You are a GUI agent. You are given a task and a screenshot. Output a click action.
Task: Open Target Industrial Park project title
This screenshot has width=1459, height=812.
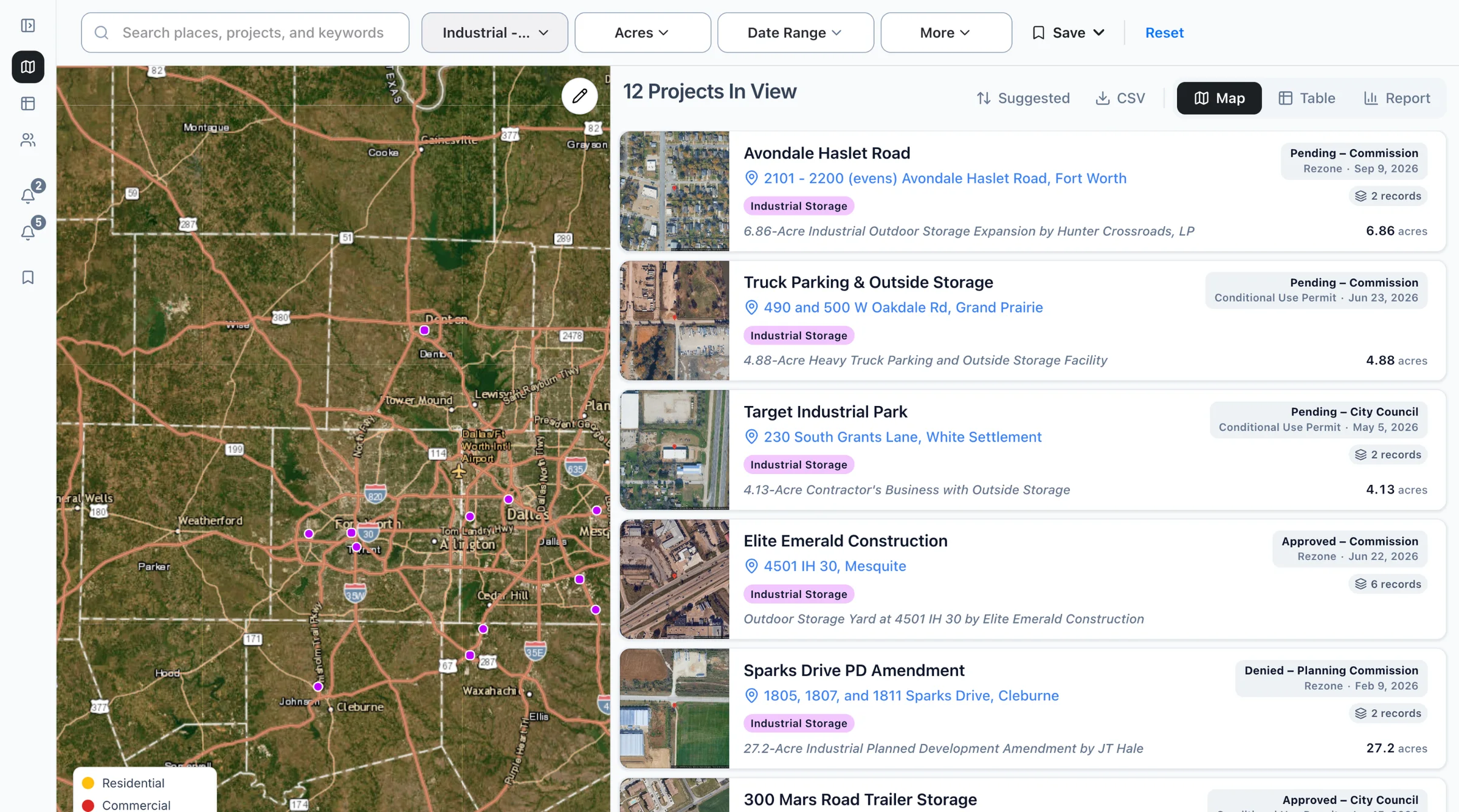pyautogui.click(x=825, y=411)
